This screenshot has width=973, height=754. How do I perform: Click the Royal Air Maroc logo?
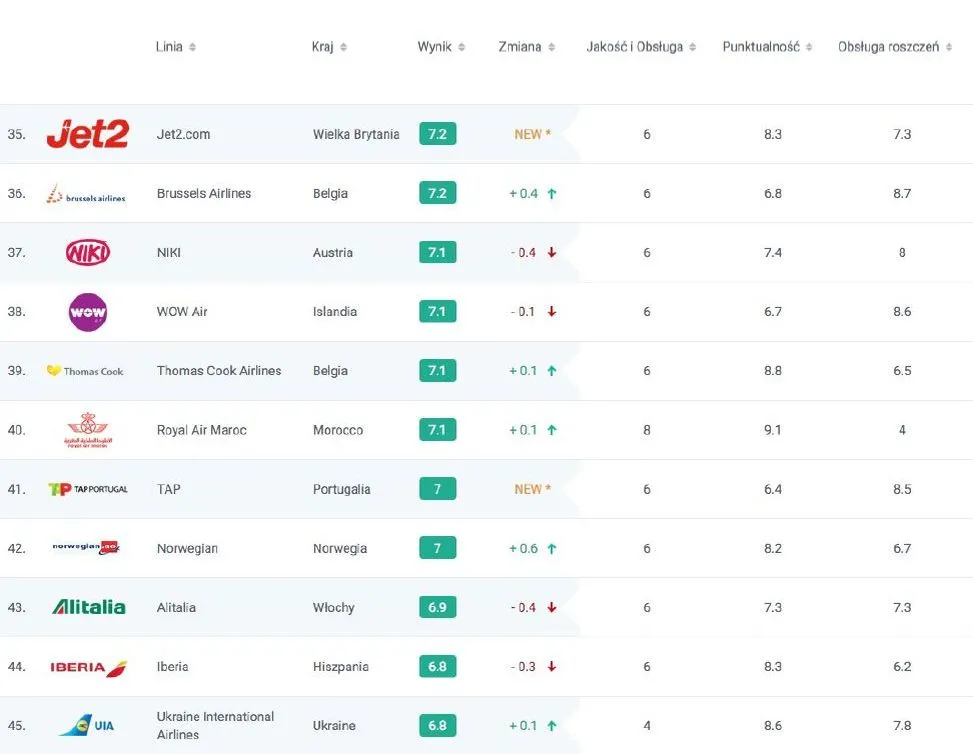(x=87, y=429)
